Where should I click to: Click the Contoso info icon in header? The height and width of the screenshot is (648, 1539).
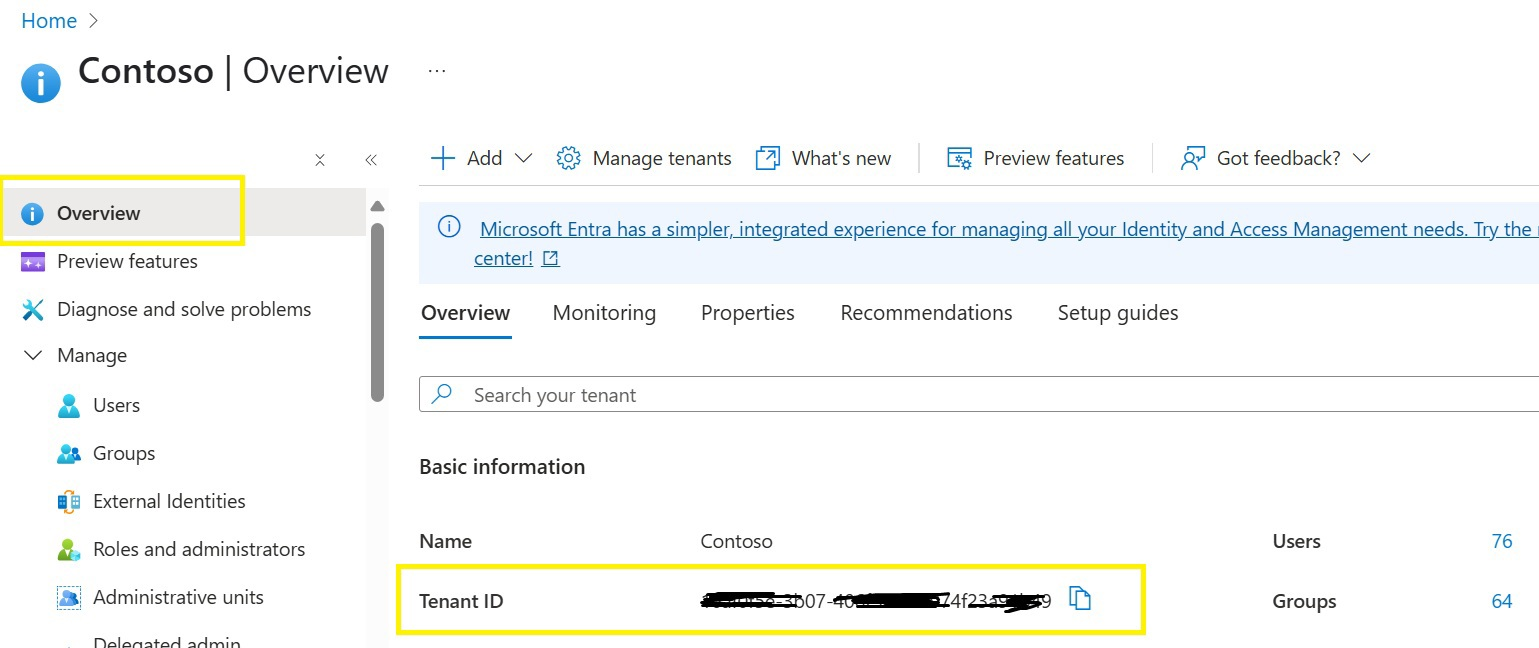click(x=40, y=83)
